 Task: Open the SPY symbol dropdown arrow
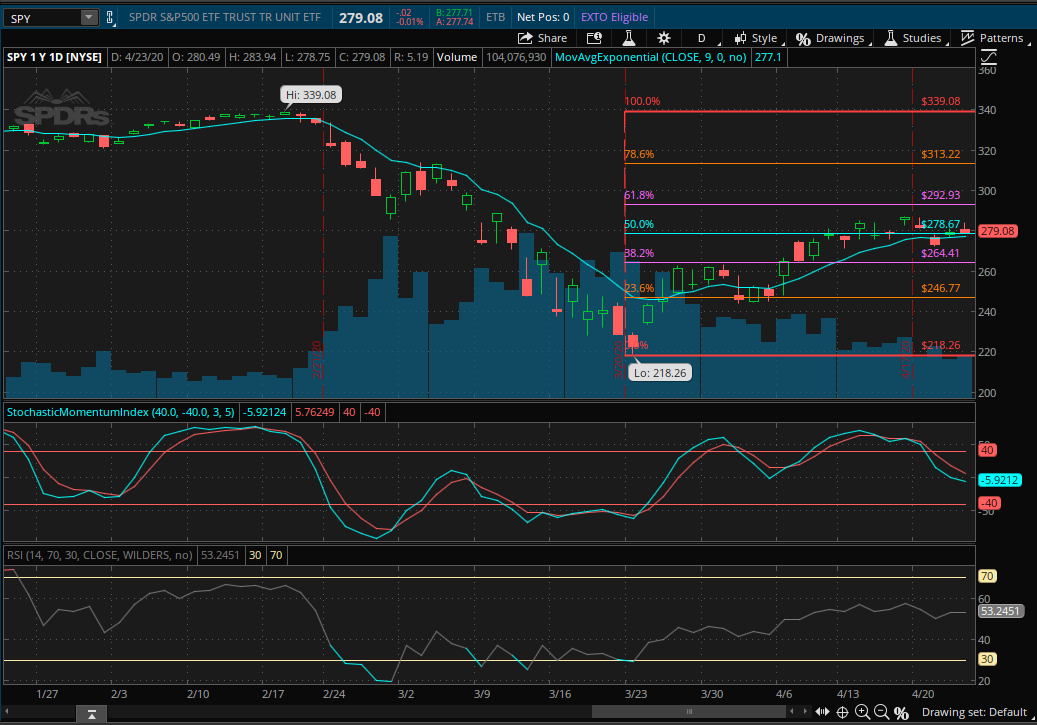[x=89, y=18]
